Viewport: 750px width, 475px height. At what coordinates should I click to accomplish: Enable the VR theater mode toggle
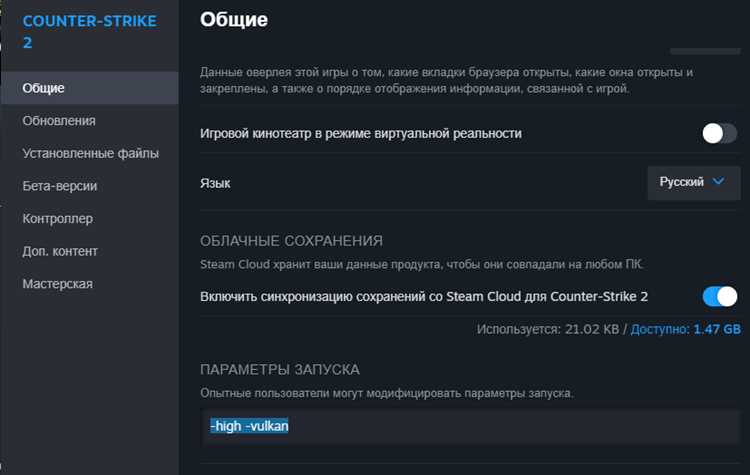(719, 133)
